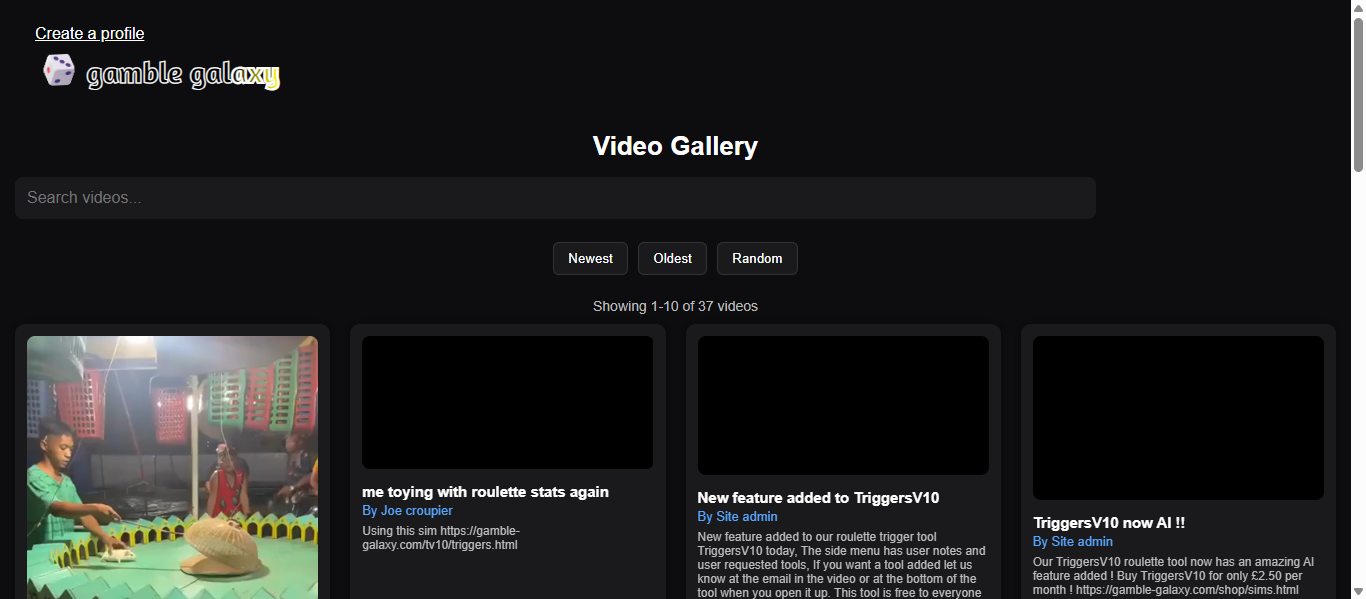Click Site admin under New feature video
1366x599 pixels.
tap(737, 517)
